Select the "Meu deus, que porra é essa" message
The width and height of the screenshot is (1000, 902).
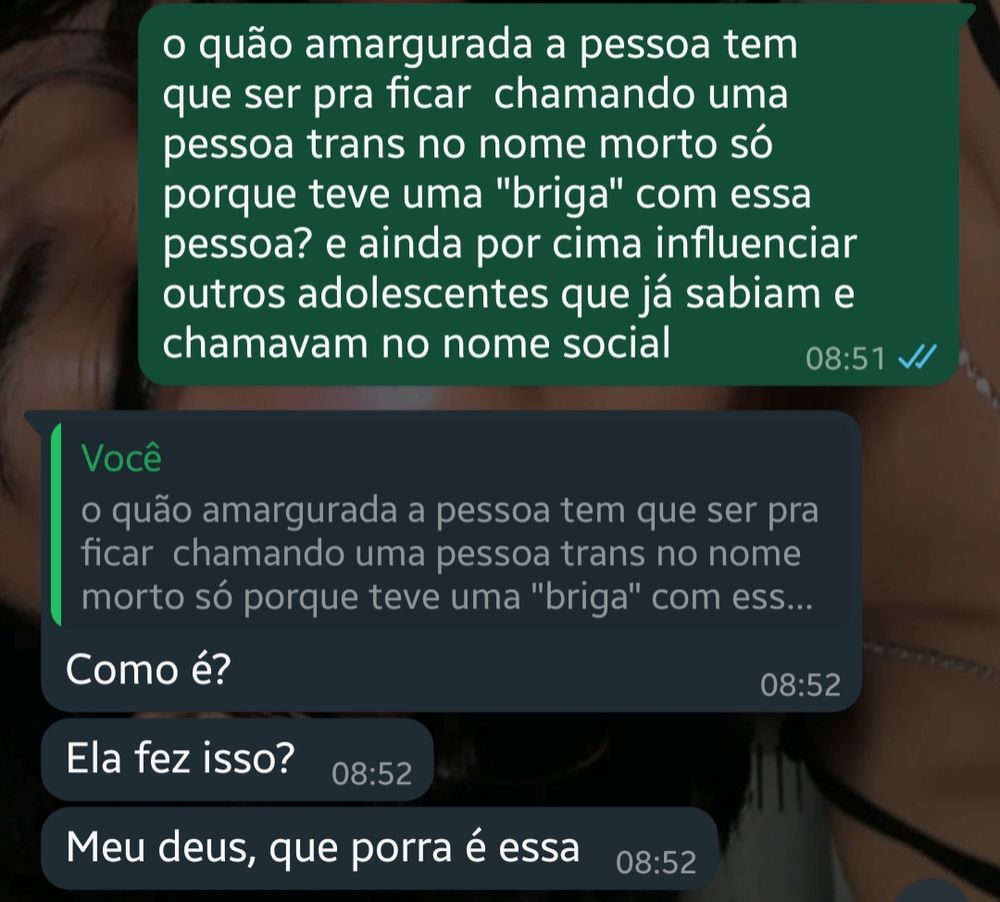379,848
